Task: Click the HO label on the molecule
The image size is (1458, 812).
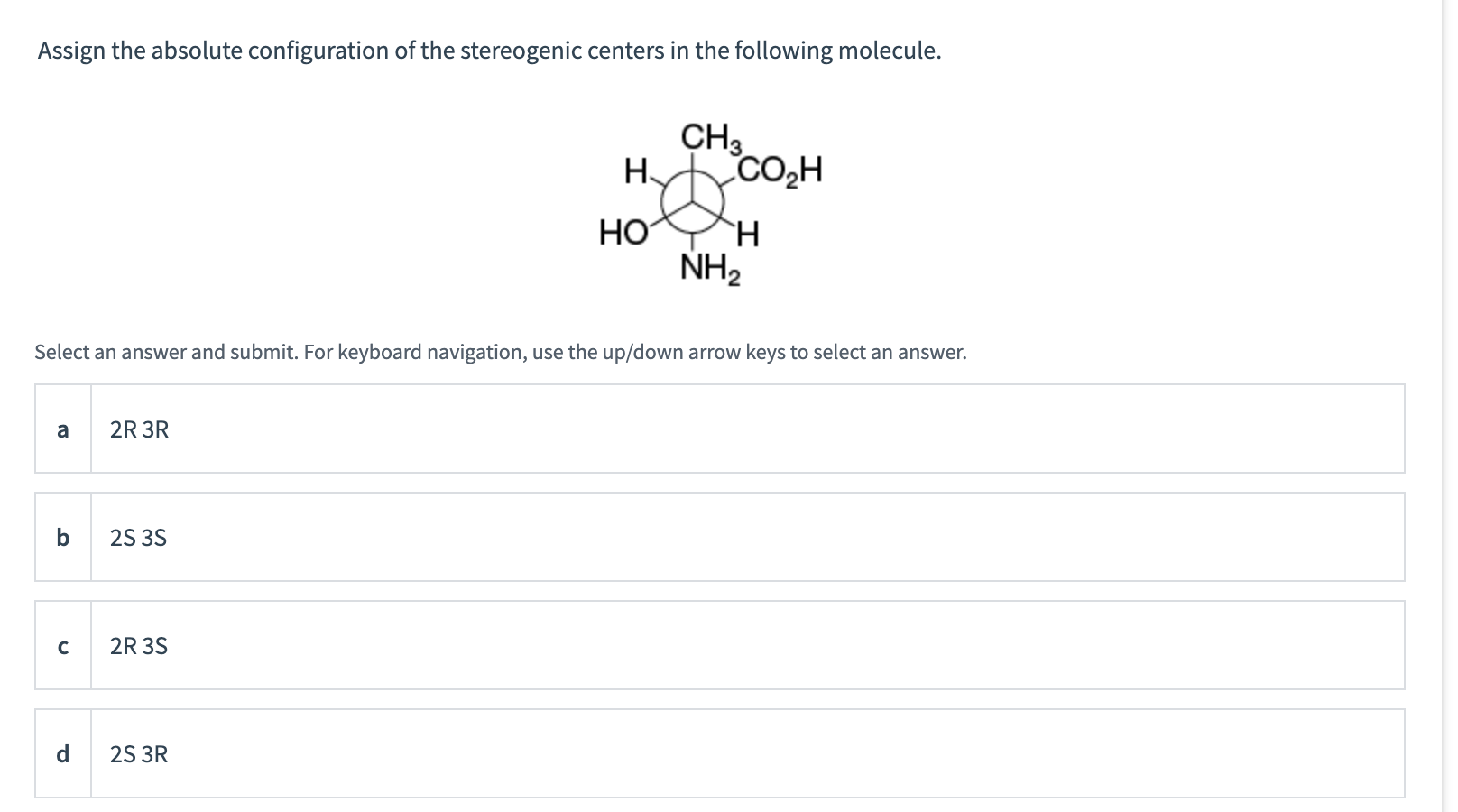Action: click(x=623, y=232)
